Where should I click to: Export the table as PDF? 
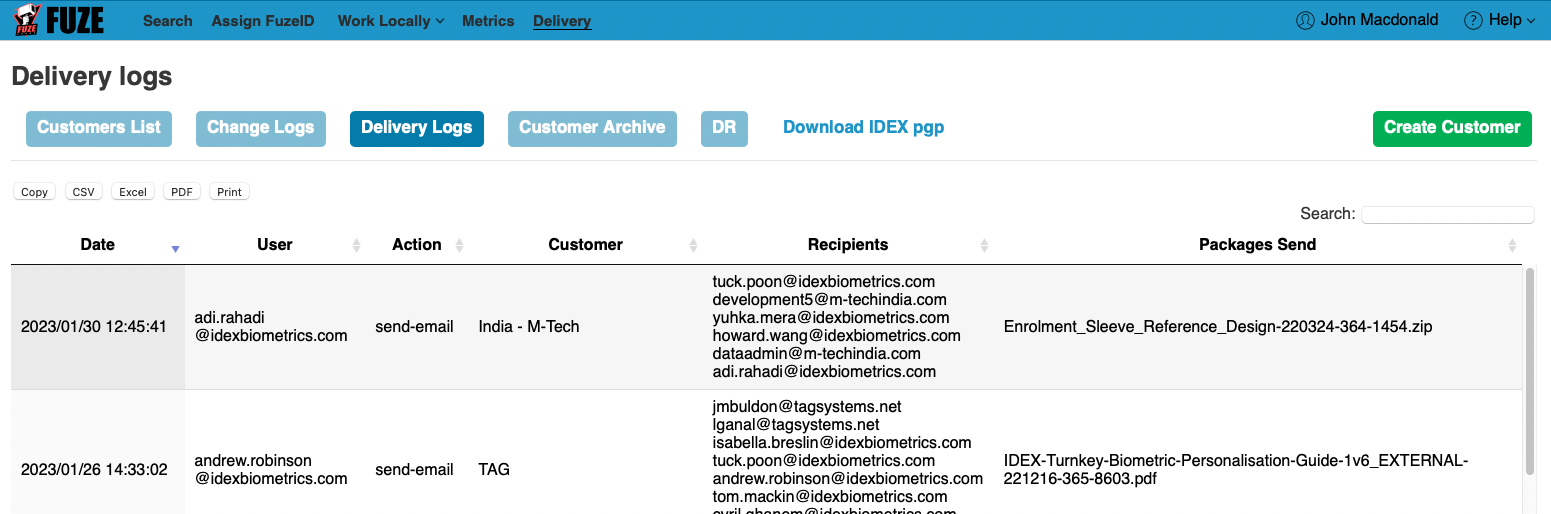point(182,192)
